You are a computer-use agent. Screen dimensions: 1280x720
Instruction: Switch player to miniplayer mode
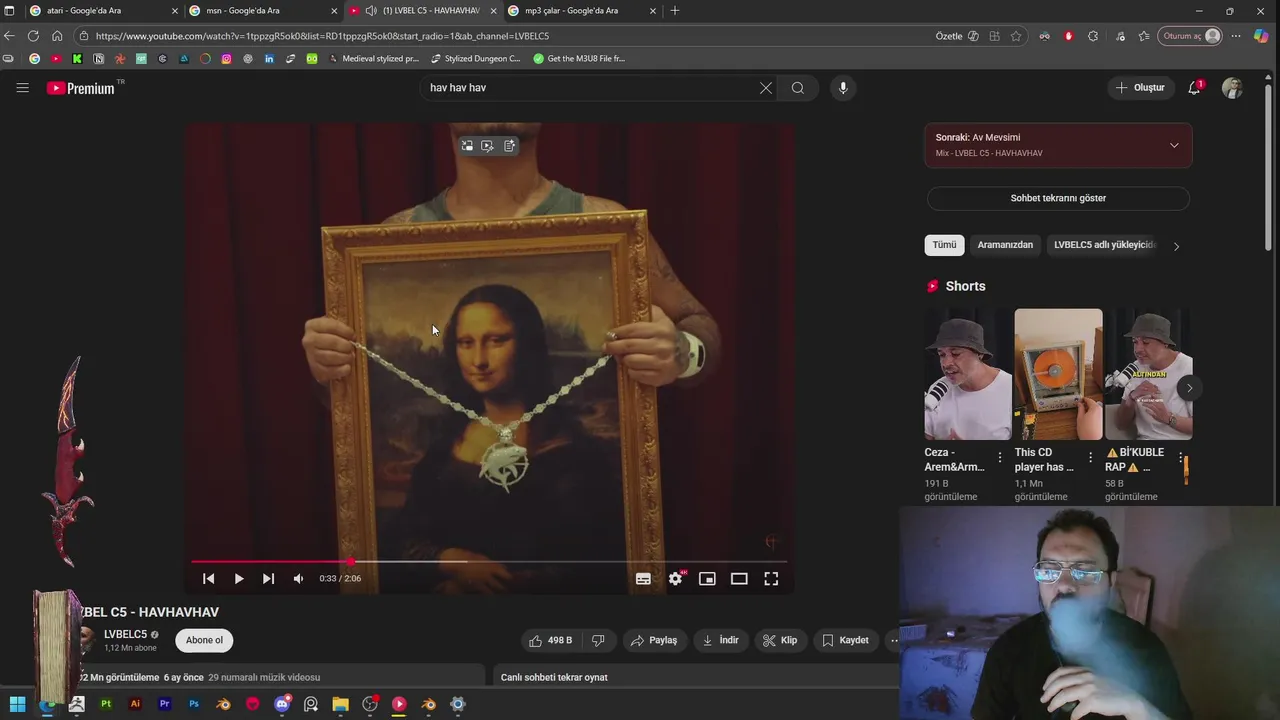pyautogui.click(x=707, y=579)
